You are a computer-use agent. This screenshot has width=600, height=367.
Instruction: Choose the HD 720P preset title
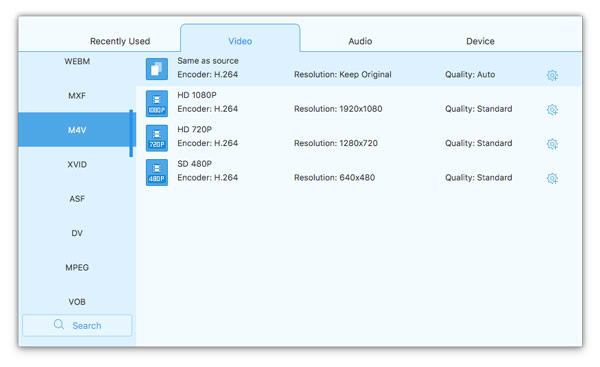(194, 129)
